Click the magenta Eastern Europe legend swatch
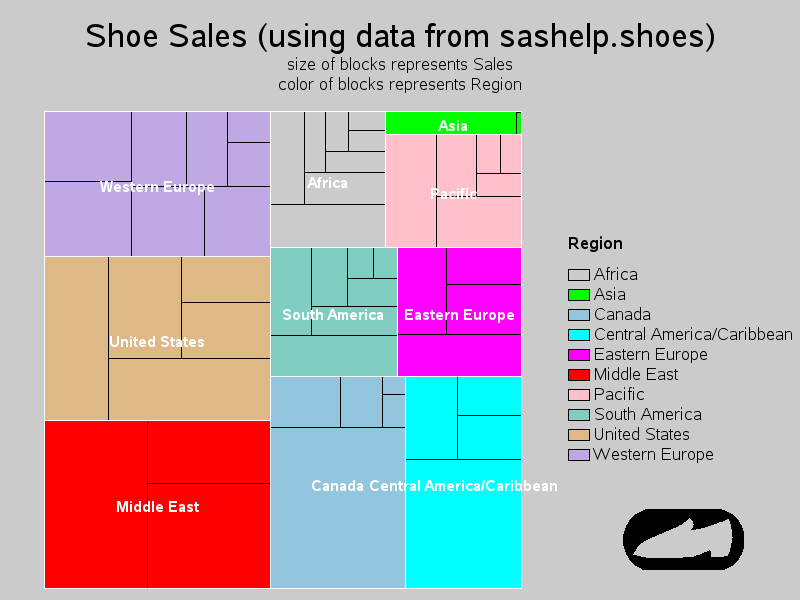 (x=579, y=355)
